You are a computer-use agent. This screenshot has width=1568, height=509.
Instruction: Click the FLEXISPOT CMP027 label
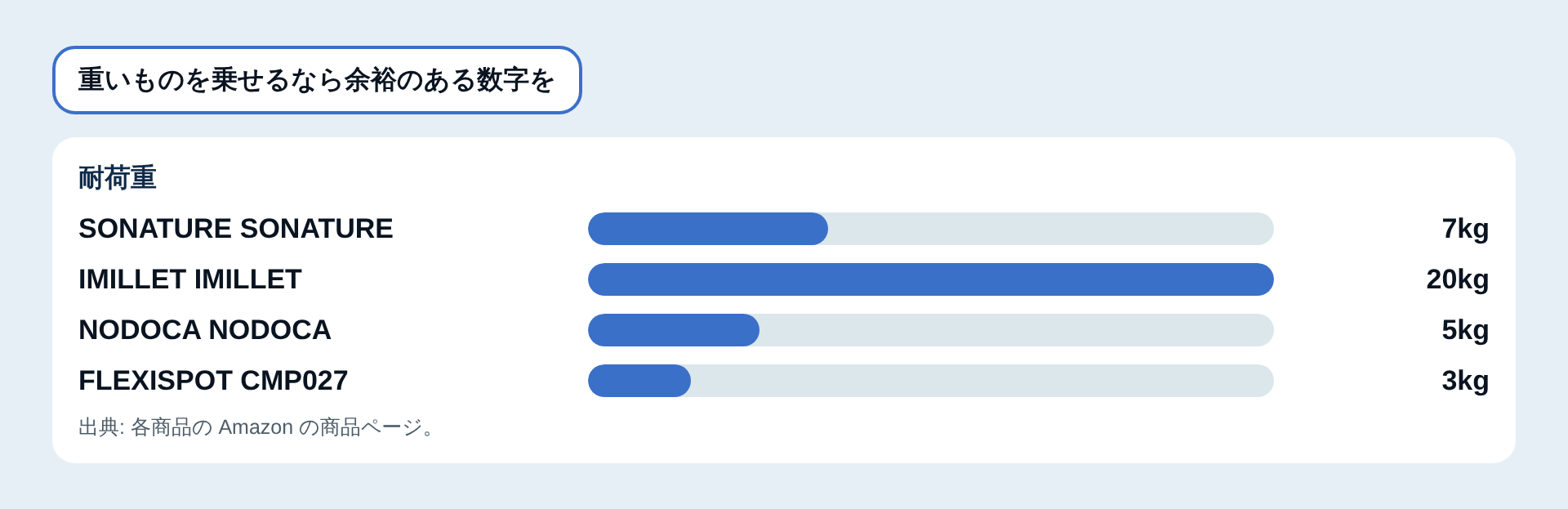coord(213,381)
